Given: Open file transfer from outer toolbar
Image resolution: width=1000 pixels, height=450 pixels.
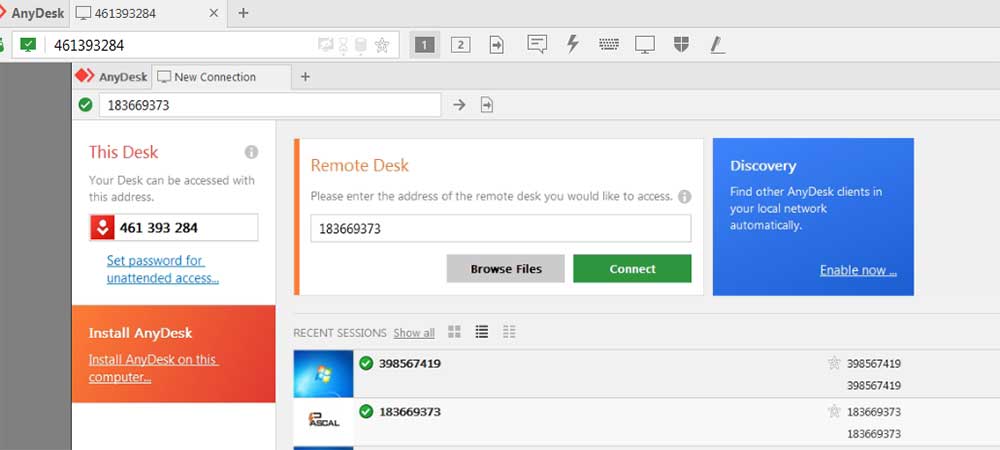Looking at the screenshot, I should (x=496, y=45).
